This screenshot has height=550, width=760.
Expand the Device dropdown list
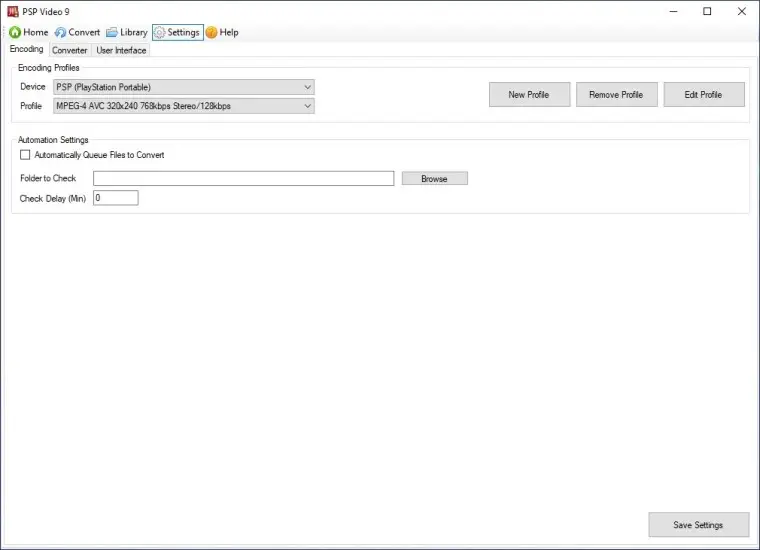(x=307, y=87)
